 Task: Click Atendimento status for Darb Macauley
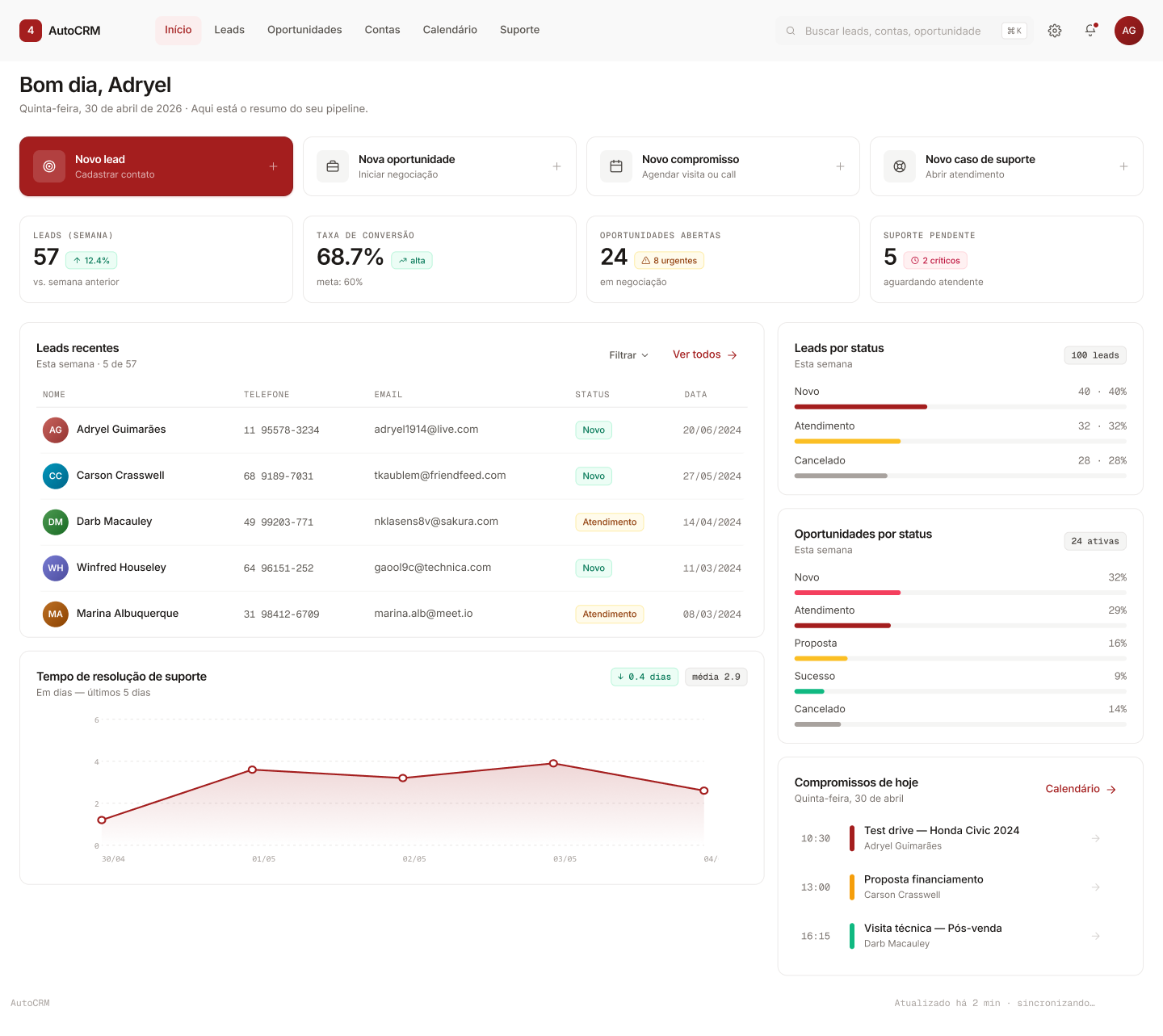click(x=610, y=522)
